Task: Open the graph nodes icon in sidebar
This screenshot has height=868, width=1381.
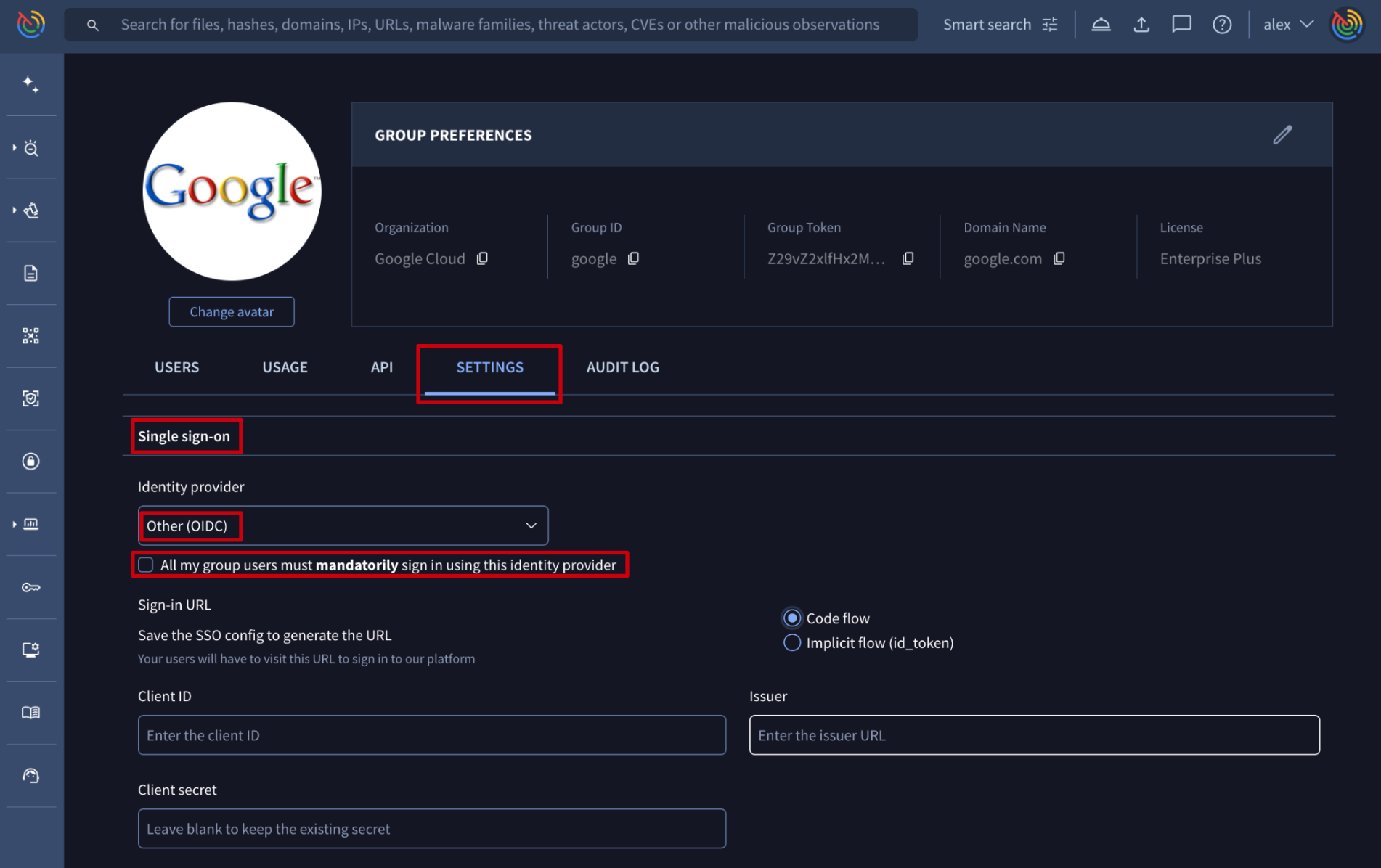Action: pos(30,335)
